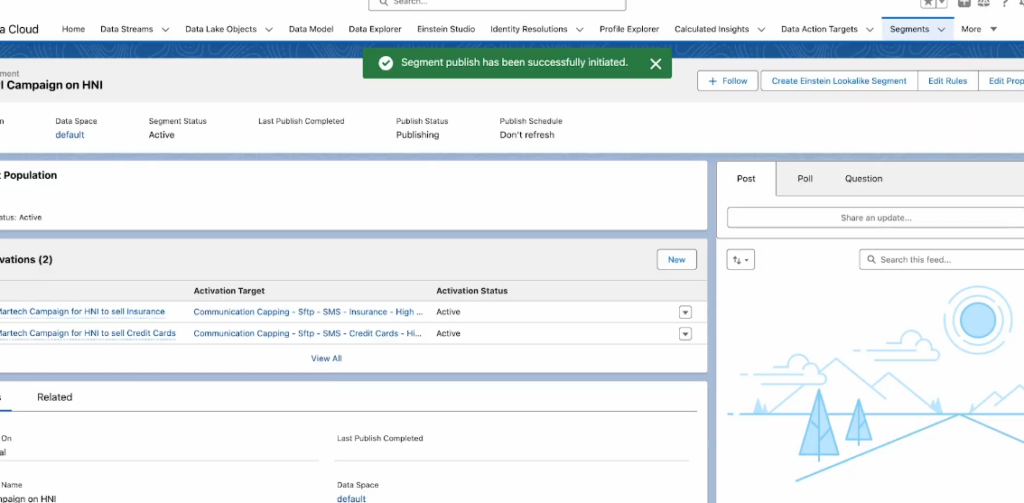This screenshot has height=503, width=1024.
Task: Go to Einstein Studio in navigation
Action: (445, 30)
